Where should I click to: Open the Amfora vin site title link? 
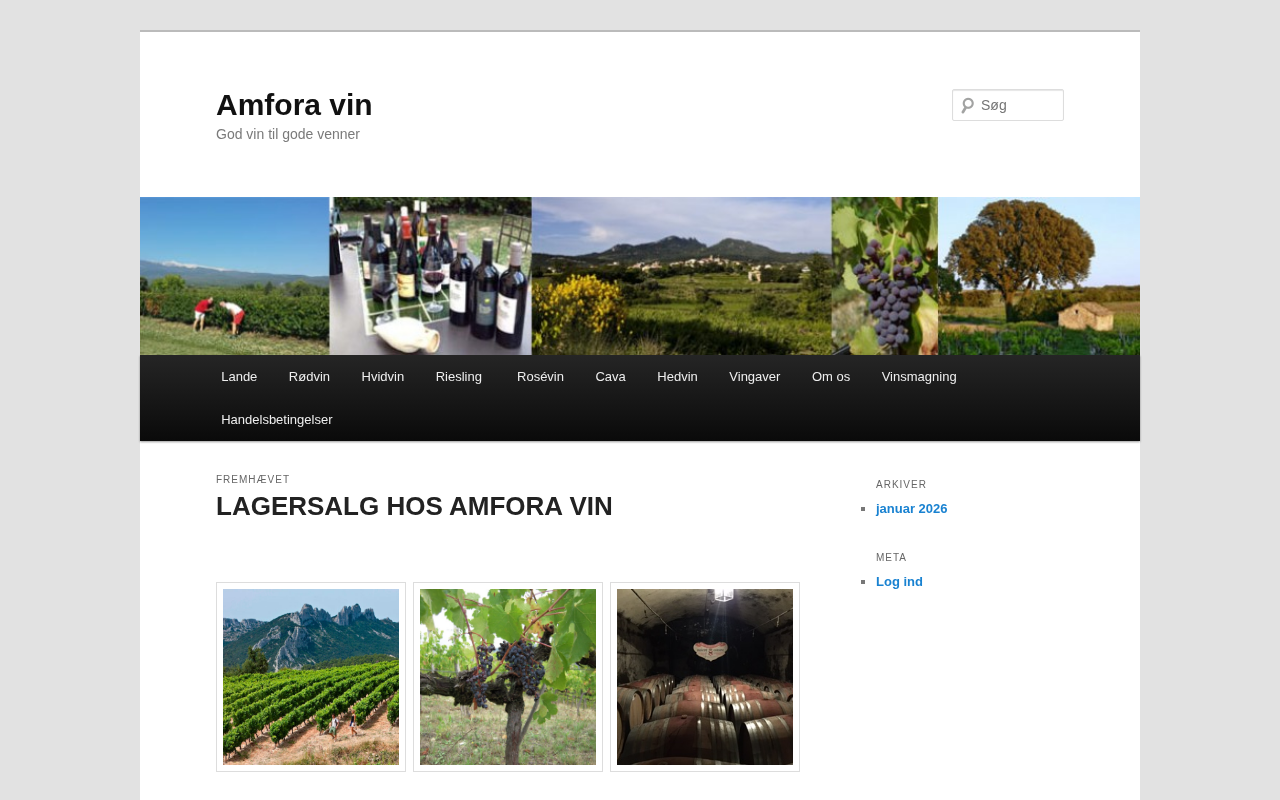294,105
